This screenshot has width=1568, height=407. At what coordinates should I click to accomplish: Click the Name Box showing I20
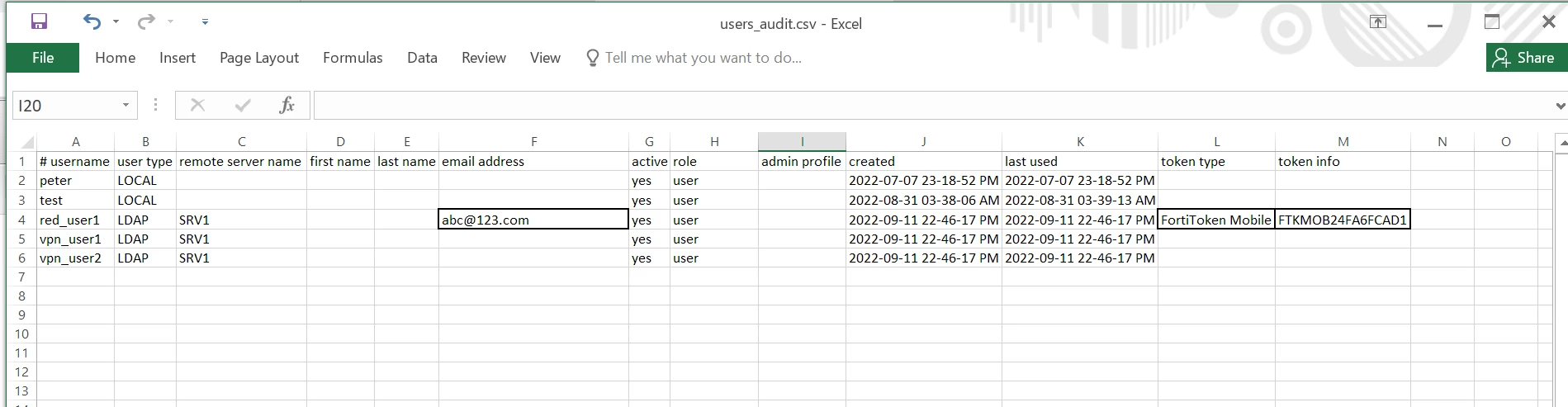[64, 106]
